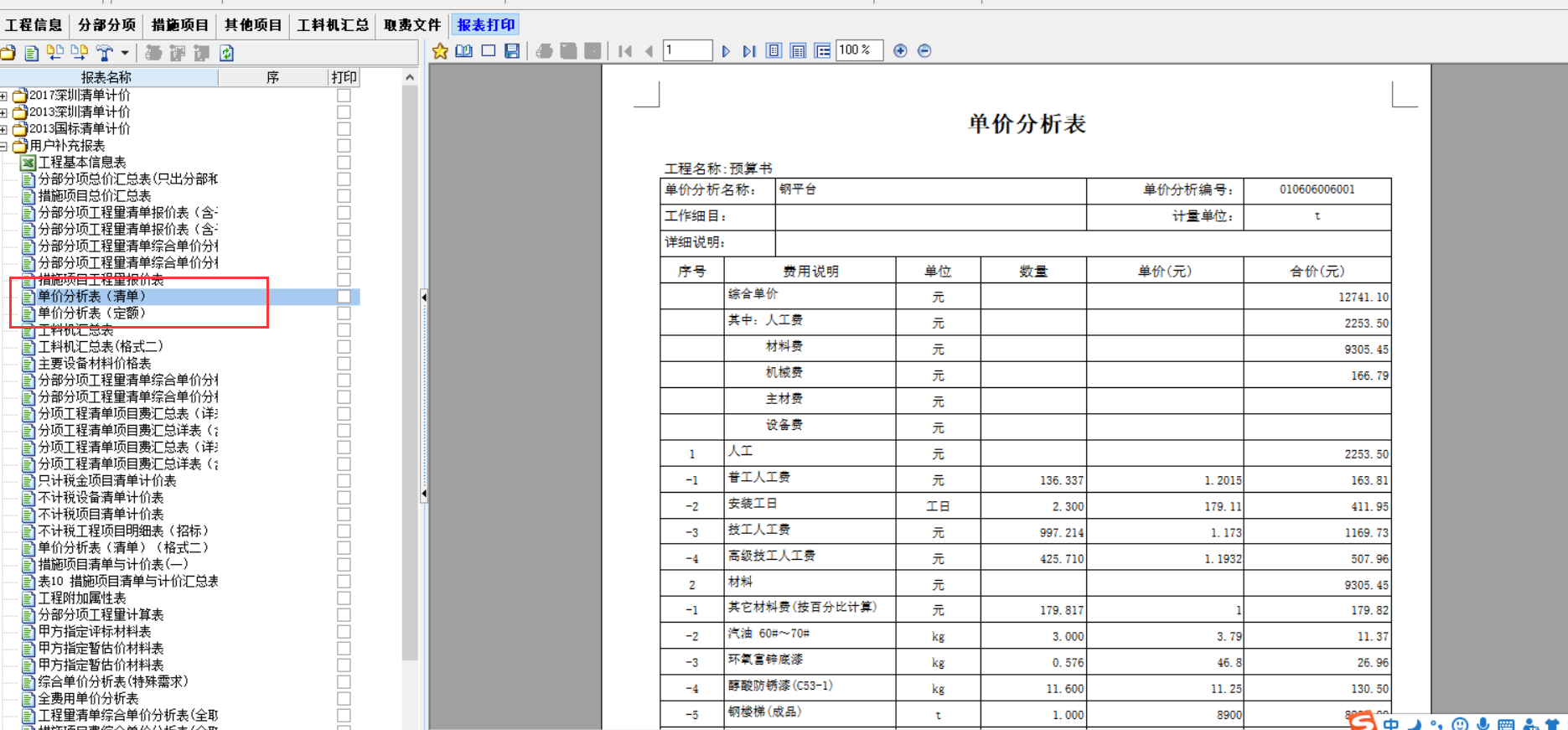
Task: Select the 分部分项工程量计算表 report
Action: pos(101,615)
